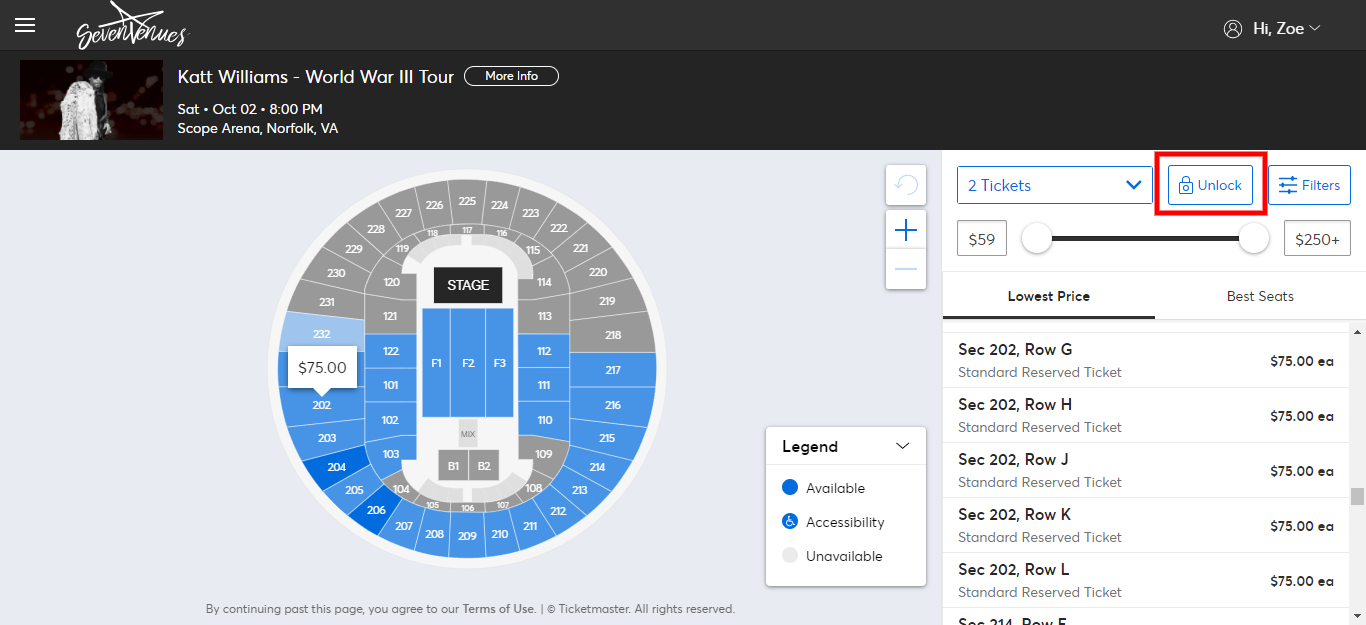Click the maximum price slider handle
Viewport: 1366px width, 625px height.
coord(1253,238)
